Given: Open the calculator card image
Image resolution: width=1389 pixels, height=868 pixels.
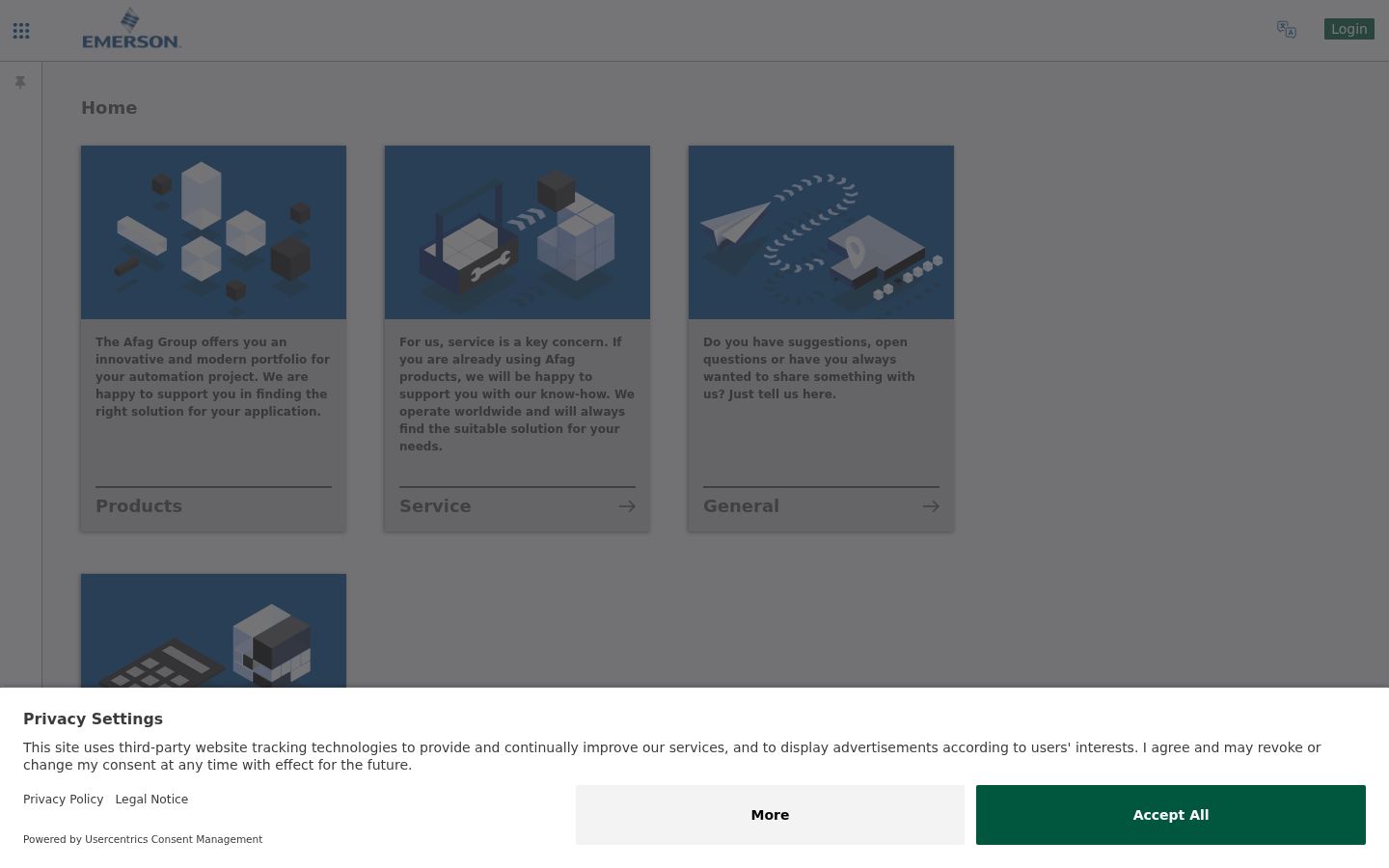Looking at the screenshot, I should click(213, 631).
